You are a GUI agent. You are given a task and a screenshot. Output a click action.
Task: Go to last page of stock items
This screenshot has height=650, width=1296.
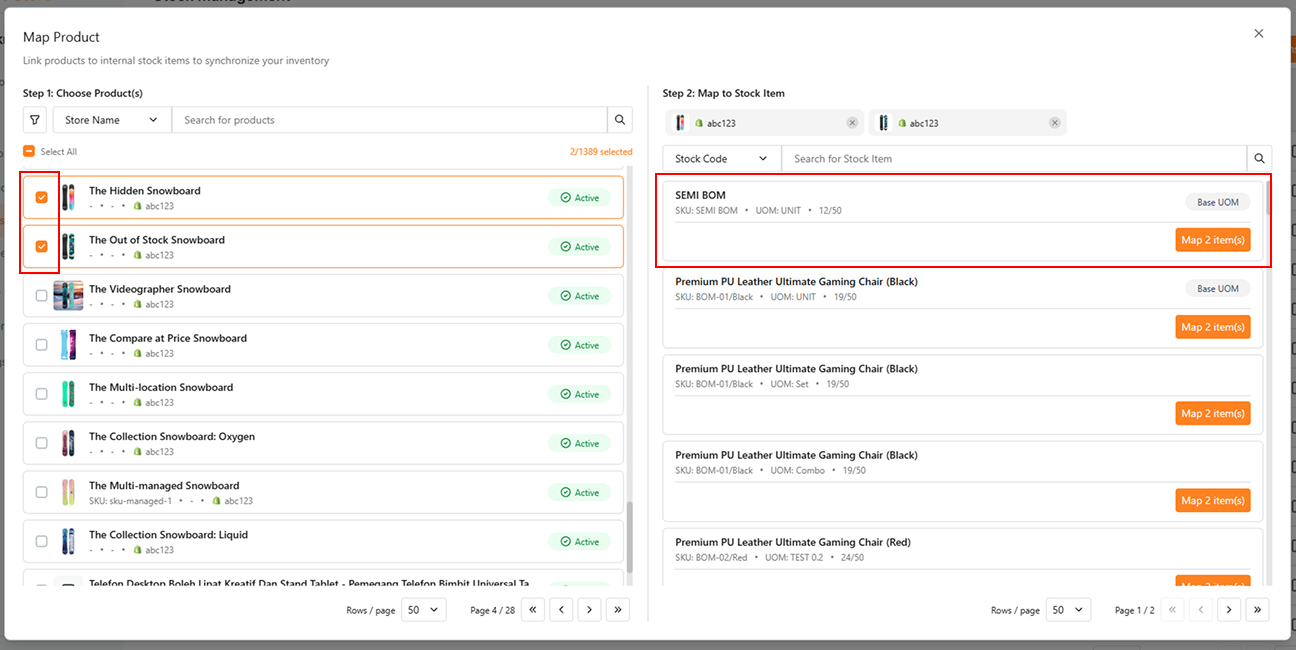[1258, 610]
